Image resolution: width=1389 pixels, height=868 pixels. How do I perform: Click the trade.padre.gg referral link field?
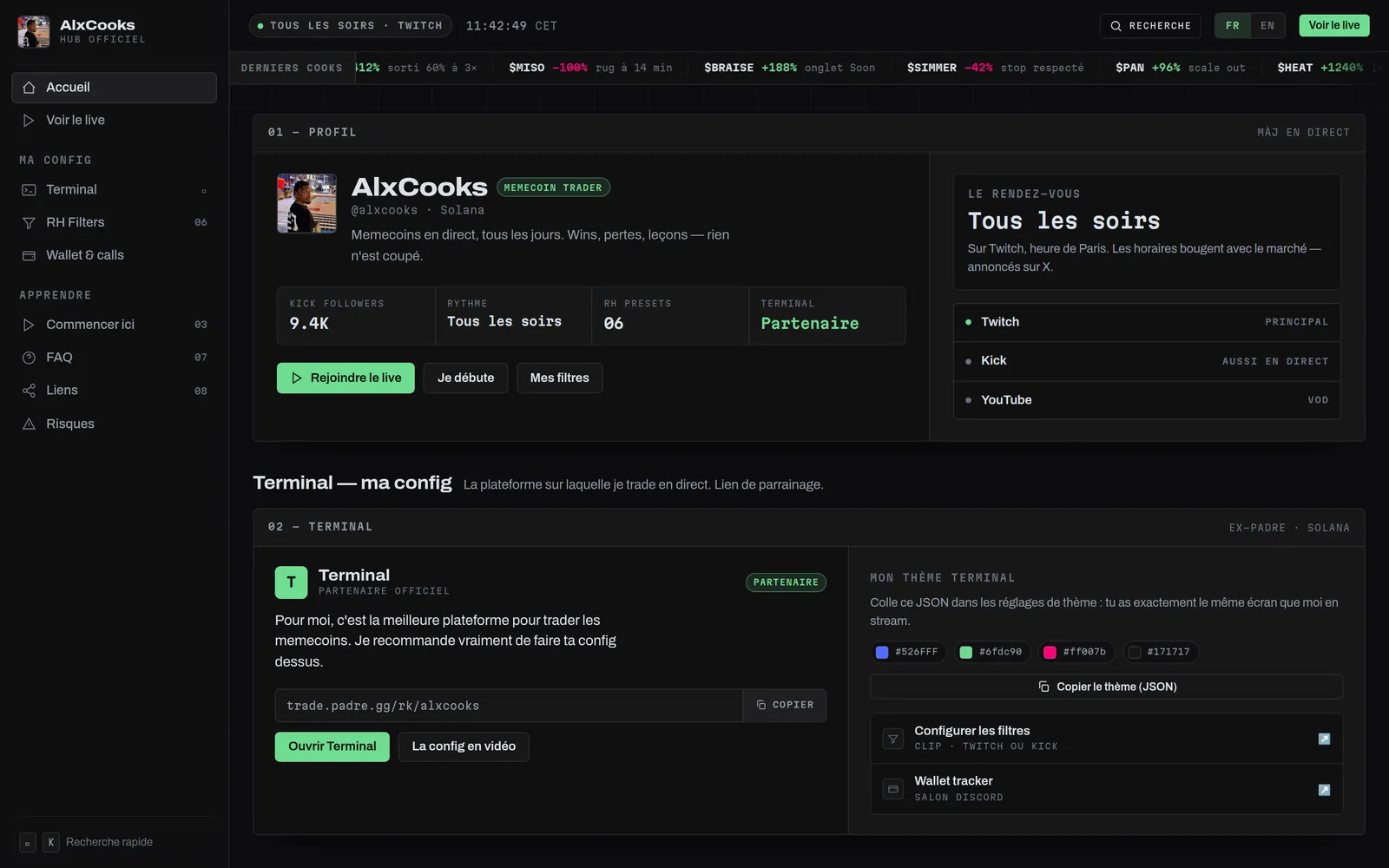510,706
